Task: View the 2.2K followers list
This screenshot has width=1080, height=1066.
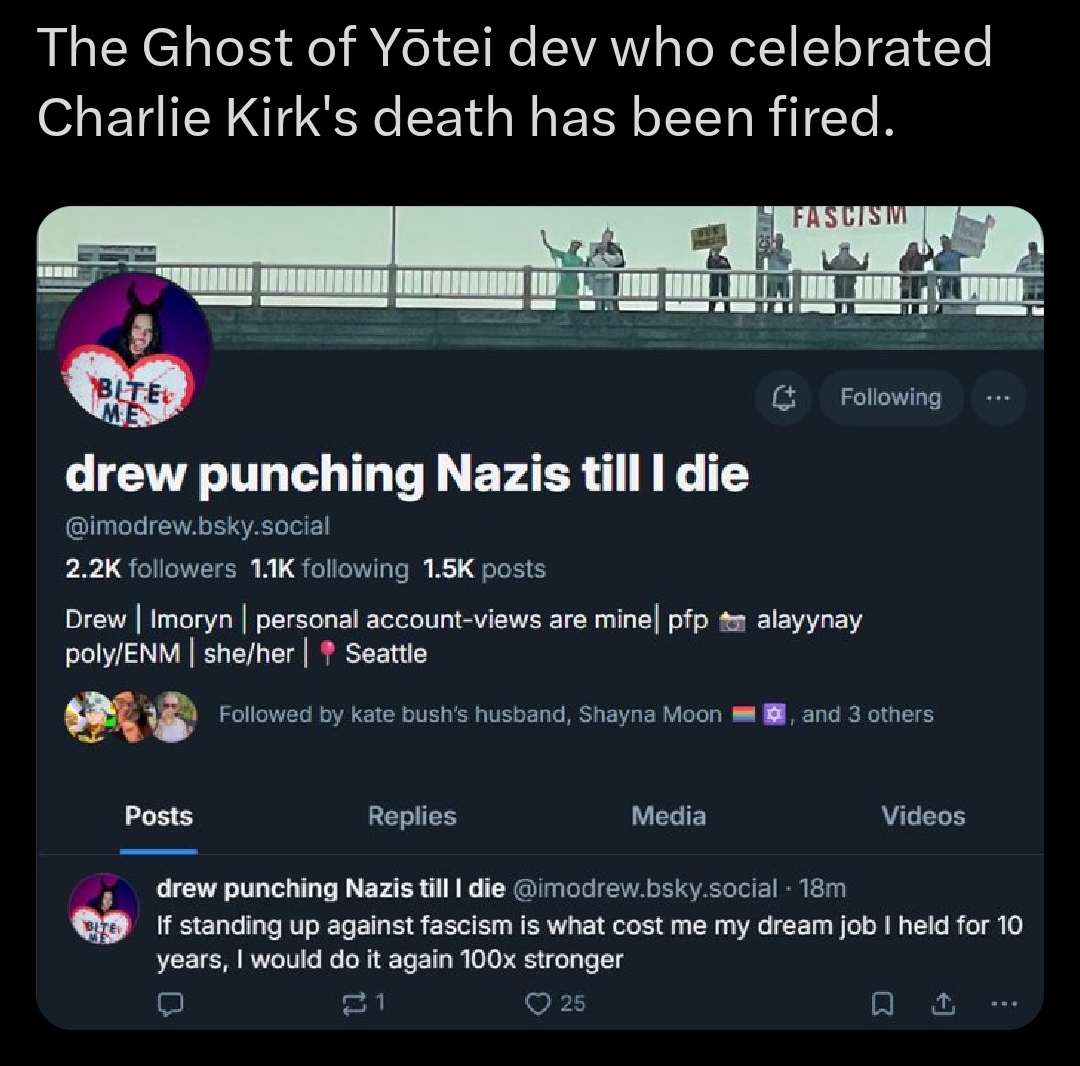Action: point(151,569)
